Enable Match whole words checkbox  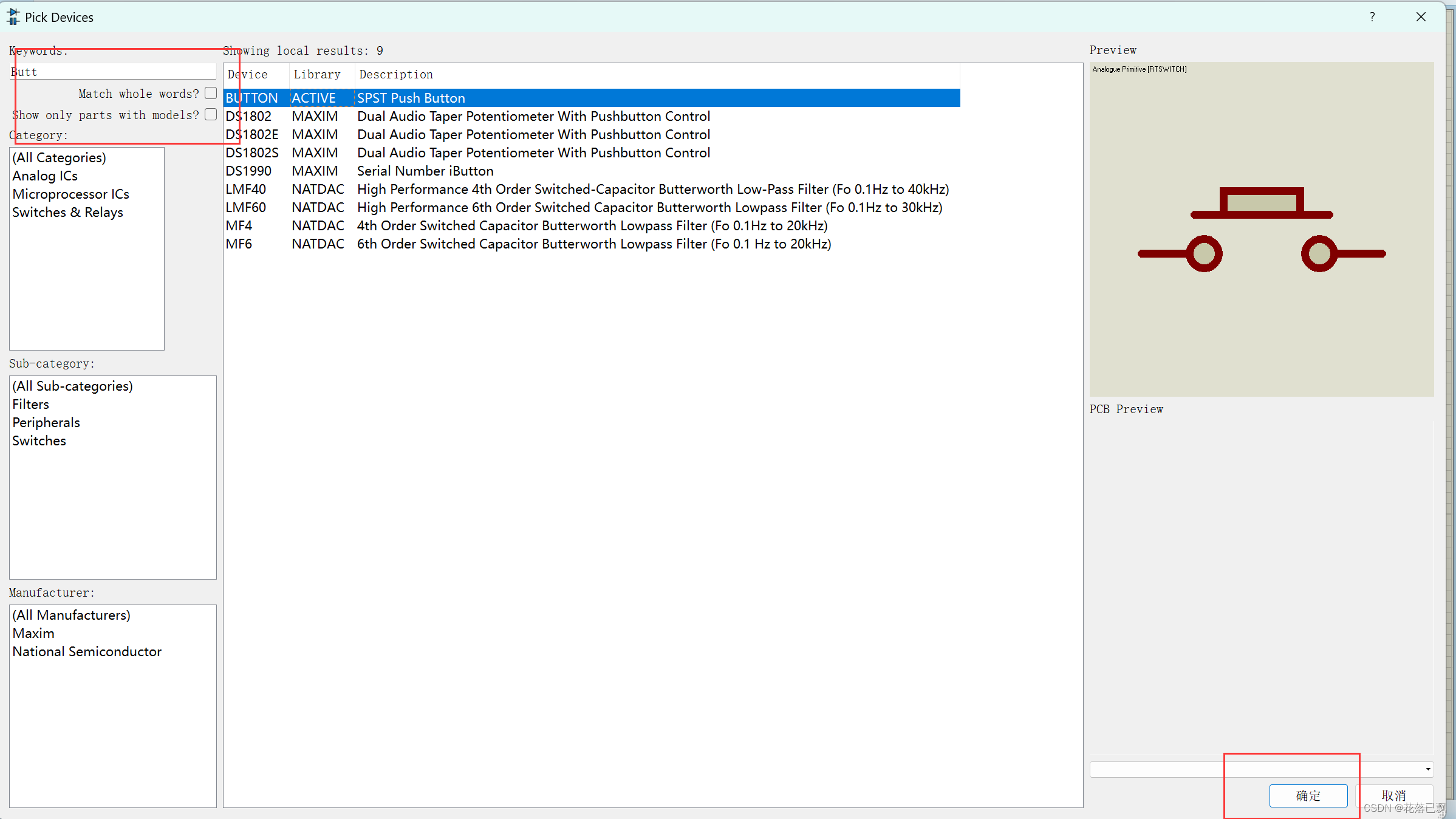[x=211, y=93]
